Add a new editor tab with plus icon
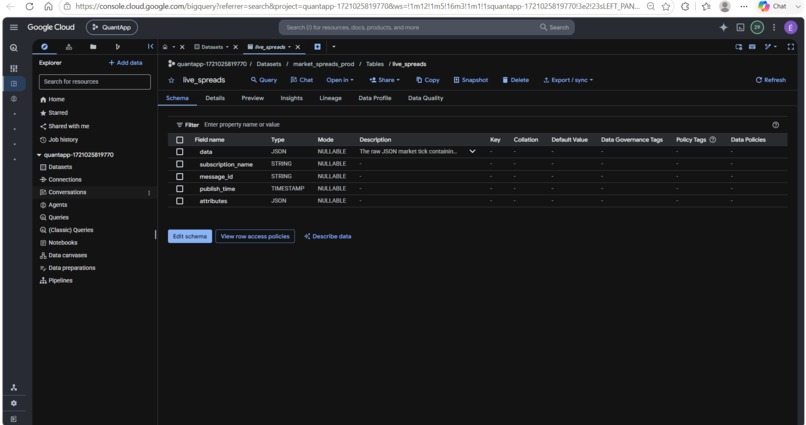This screenshot has height=425, width=806. [317, 47]
